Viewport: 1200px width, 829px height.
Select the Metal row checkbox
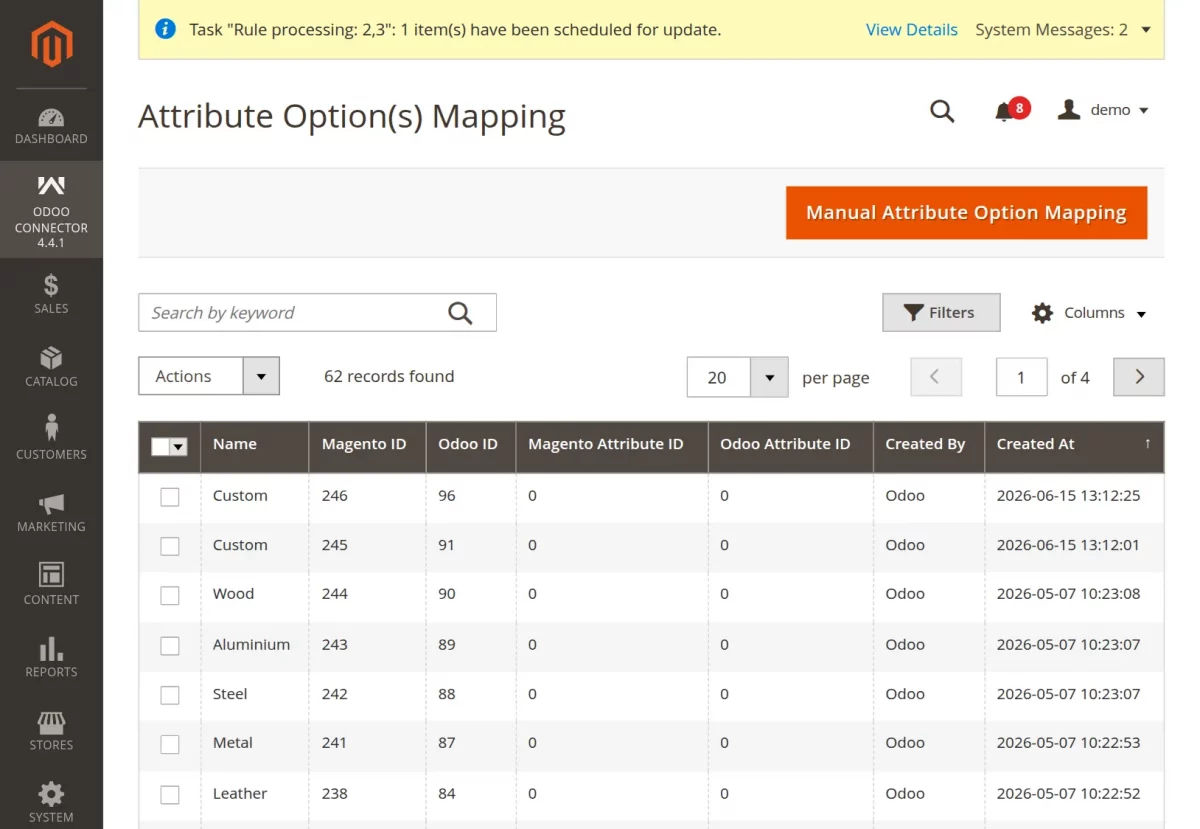coord(170,744)
